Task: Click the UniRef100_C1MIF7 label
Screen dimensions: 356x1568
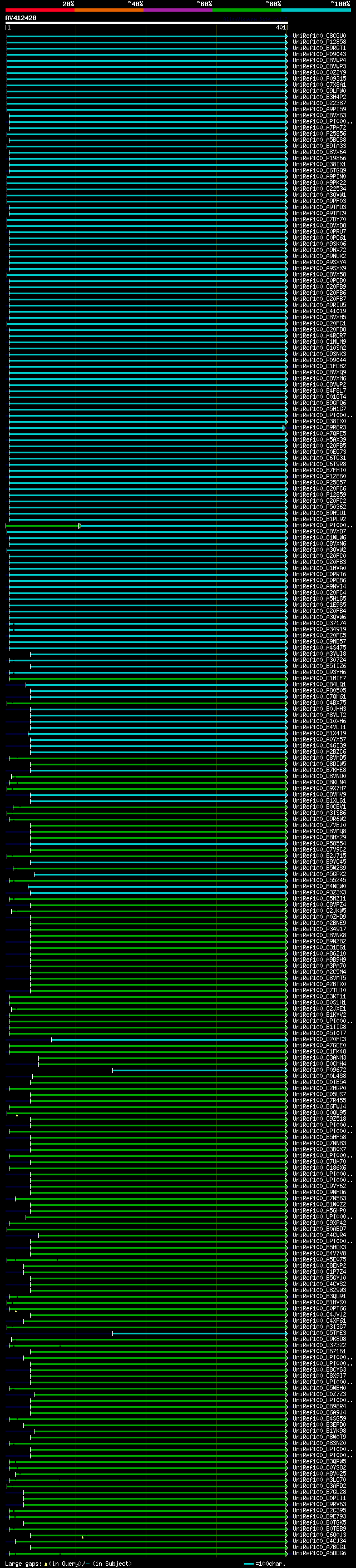Action: (319, 678)
